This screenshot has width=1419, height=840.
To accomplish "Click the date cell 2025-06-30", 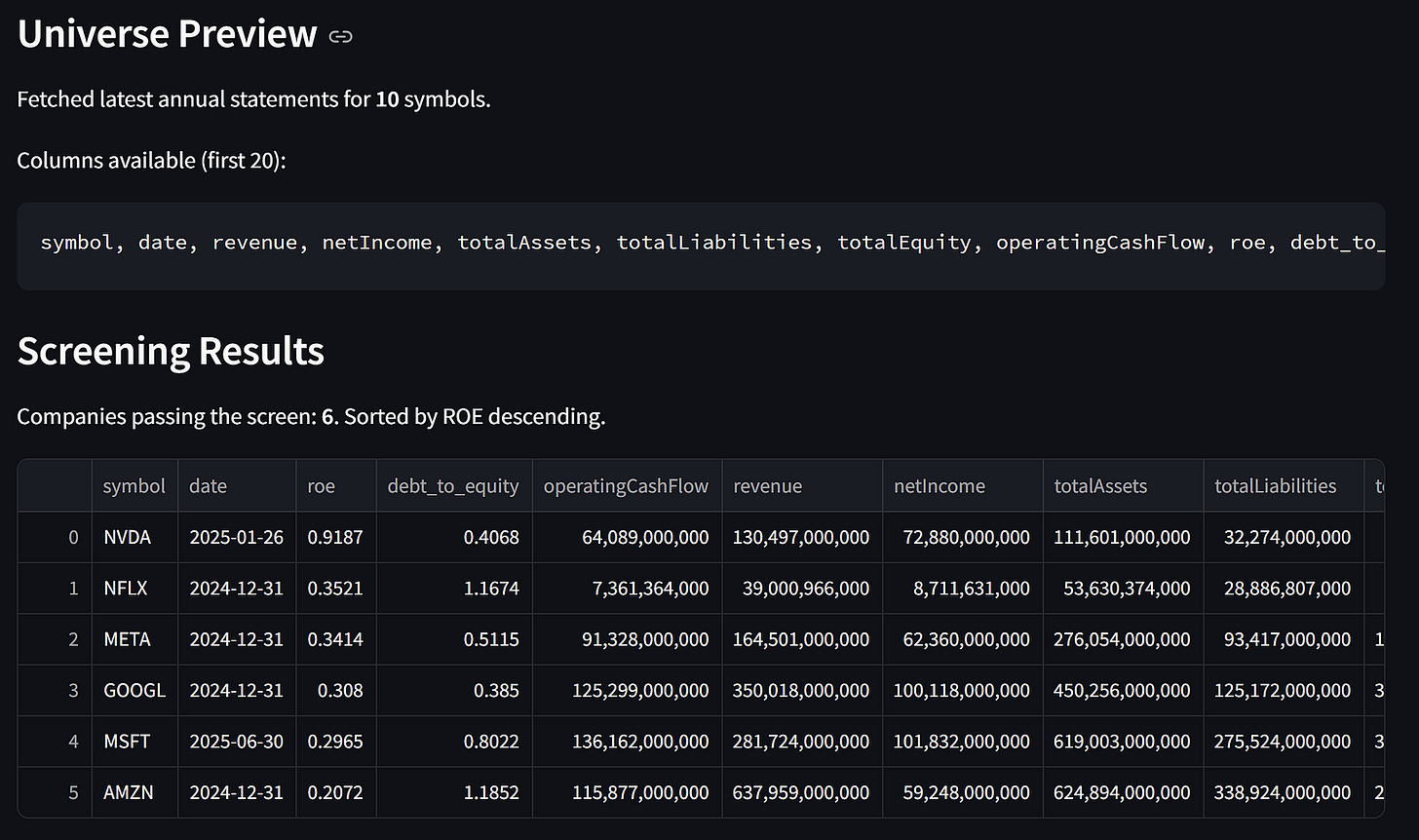I will click(x=237, y=742).
